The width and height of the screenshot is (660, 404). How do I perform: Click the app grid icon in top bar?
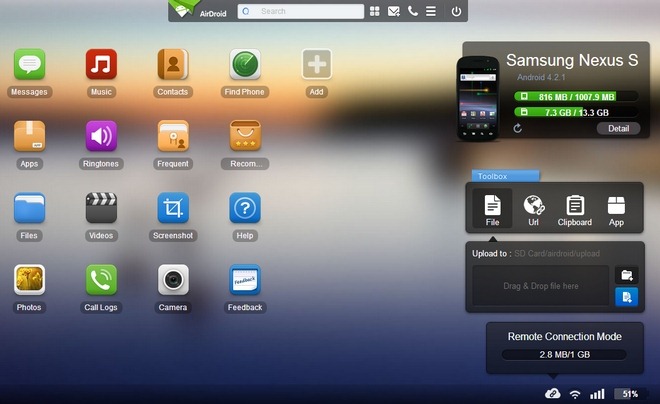click(x=375, y=11)
